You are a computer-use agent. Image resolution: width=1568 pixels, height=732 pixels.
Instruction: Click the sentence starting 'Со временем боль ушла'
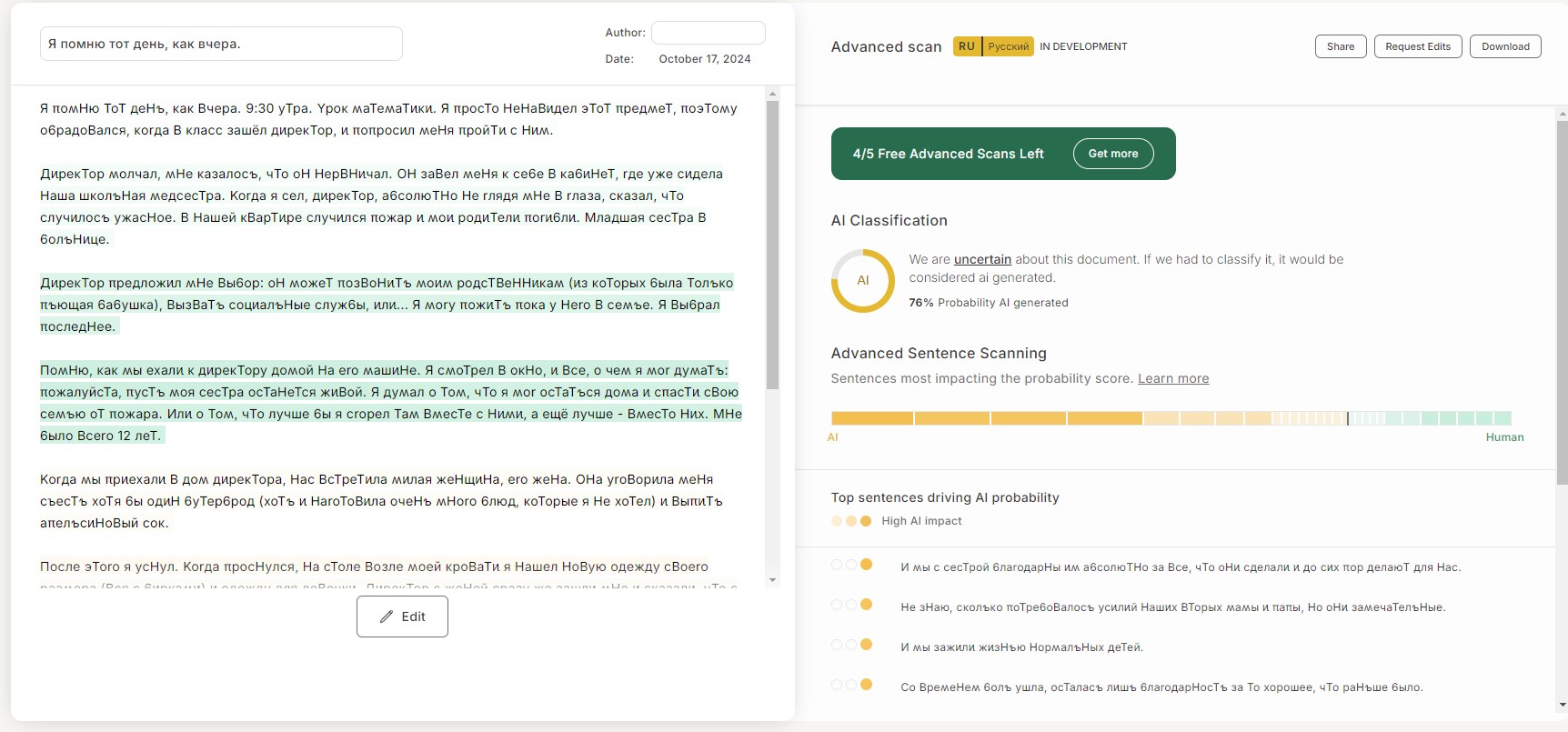[1161, 687]
